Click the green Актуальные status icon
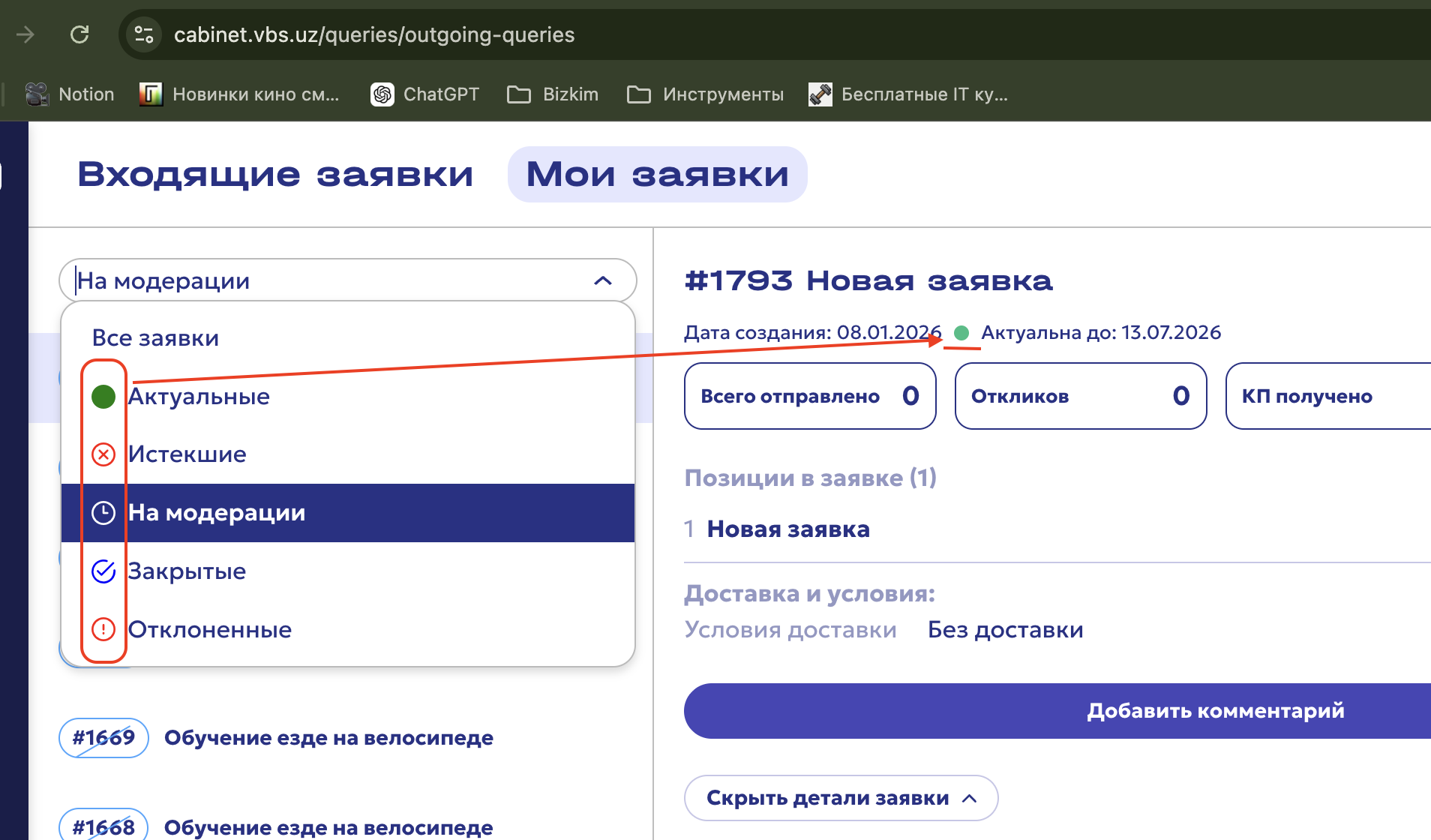Screen dimensions: 1431x840 tap(103, 396)
